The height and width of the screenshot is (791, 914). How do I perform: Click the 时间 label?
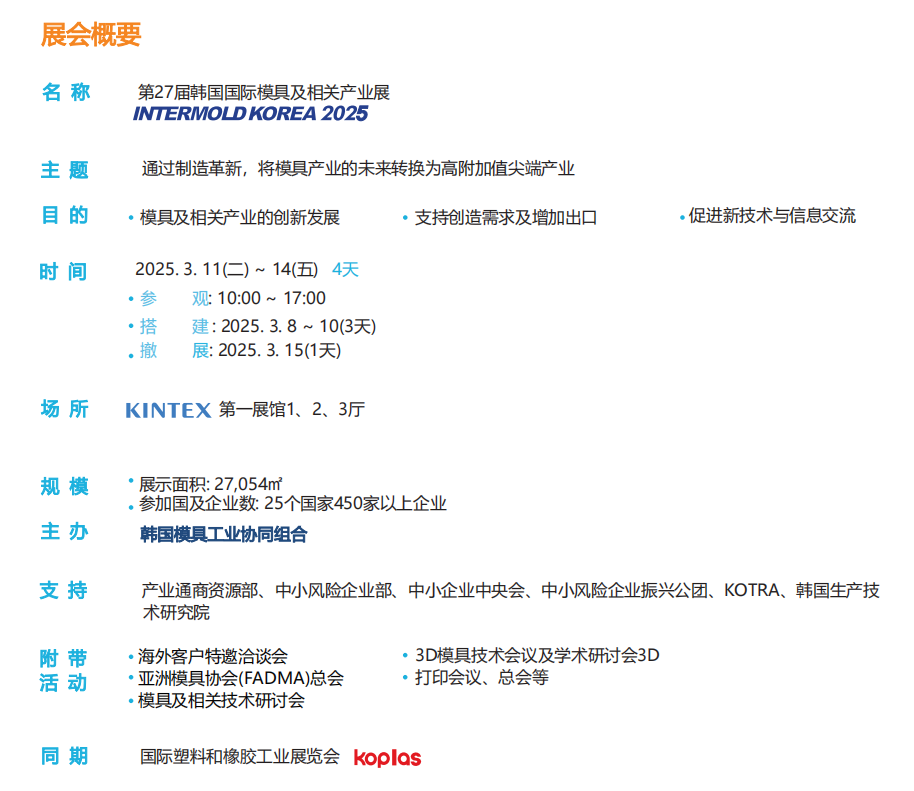[x=64, y=272]
